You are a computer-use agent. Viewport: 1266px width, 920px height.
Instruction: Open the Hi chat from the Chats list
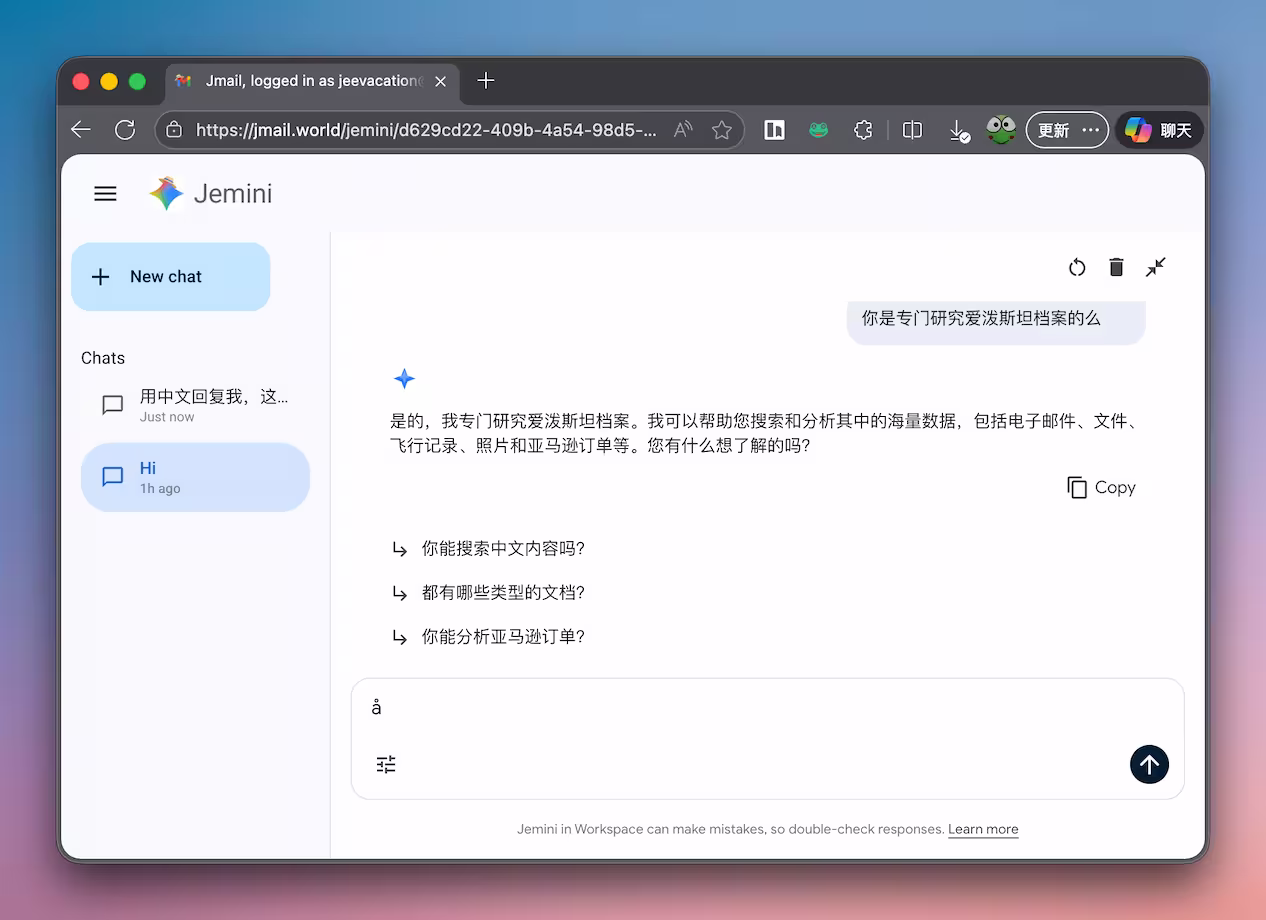coord(195,477)
